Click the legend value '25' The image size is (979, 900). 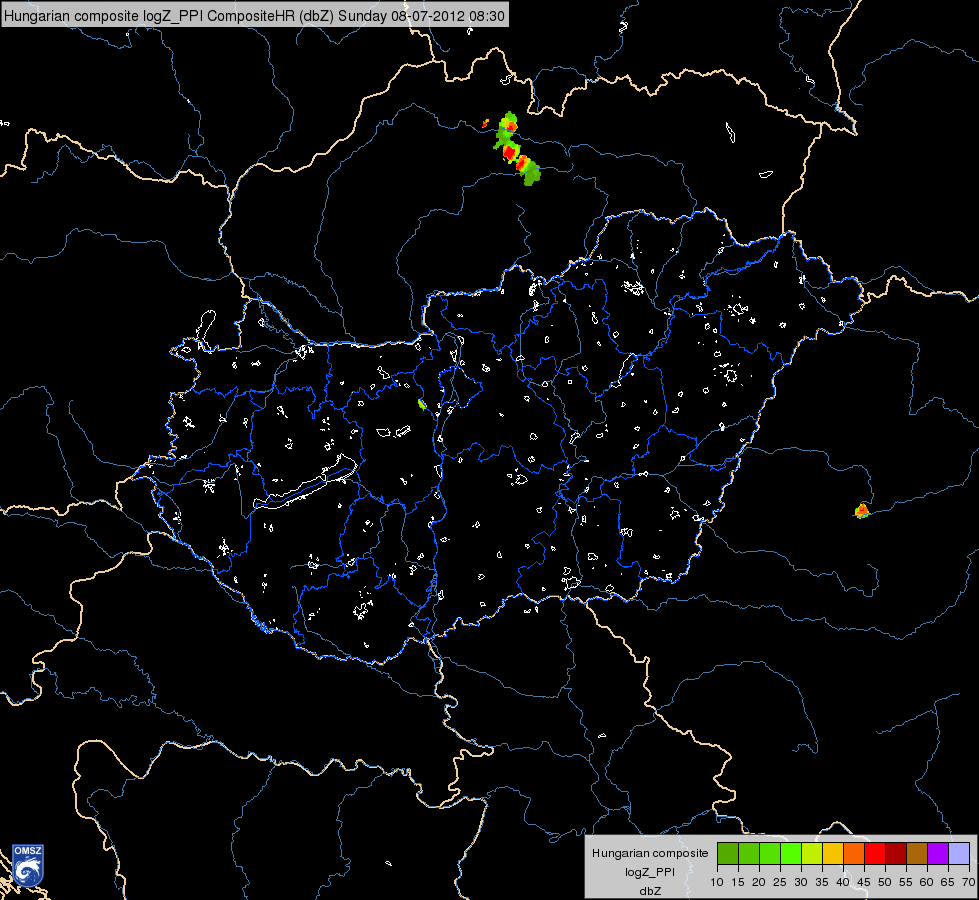click(x=780, y=882)
